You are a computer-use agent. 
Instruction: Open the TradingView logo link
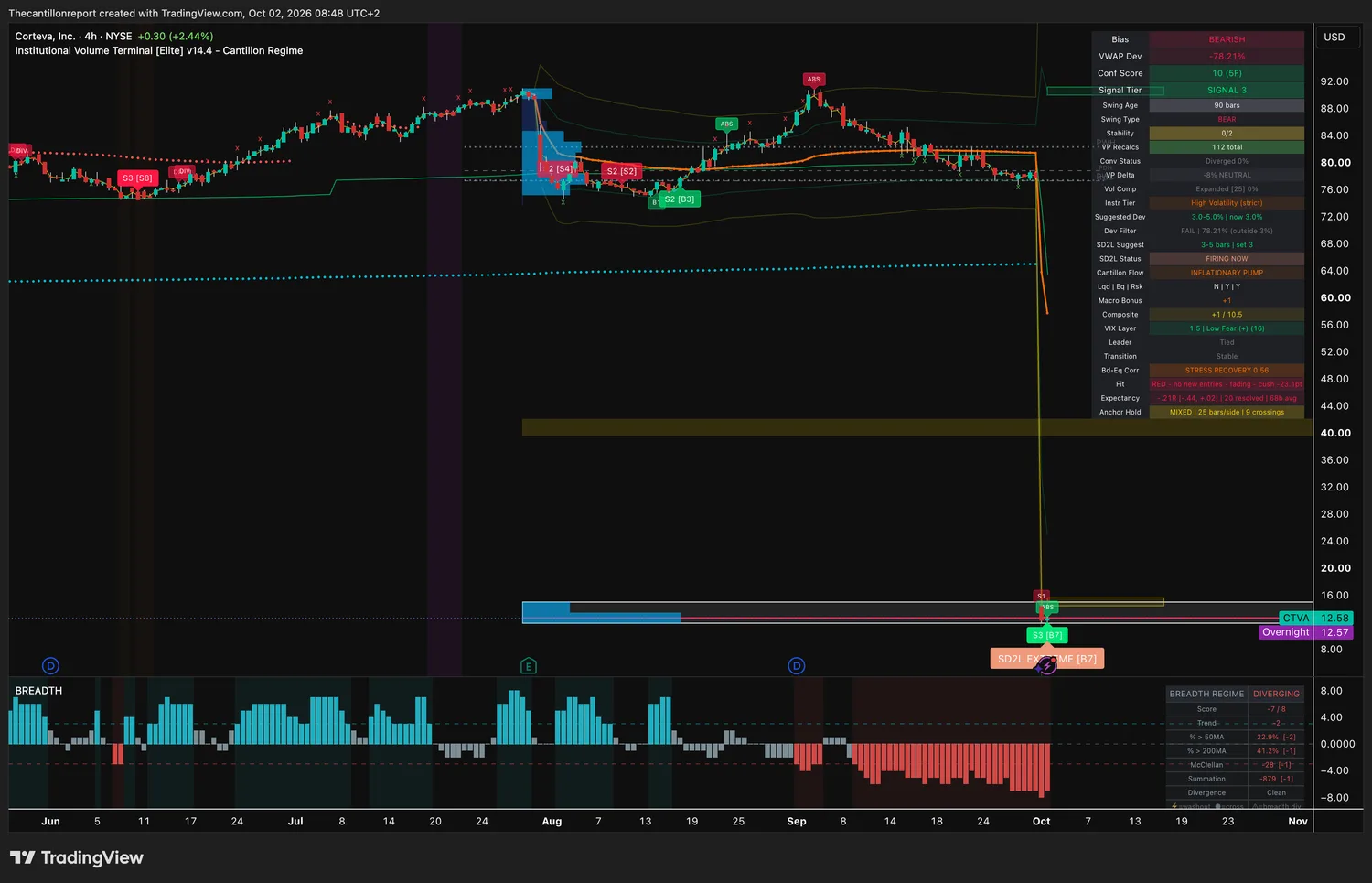click(77, 857)
